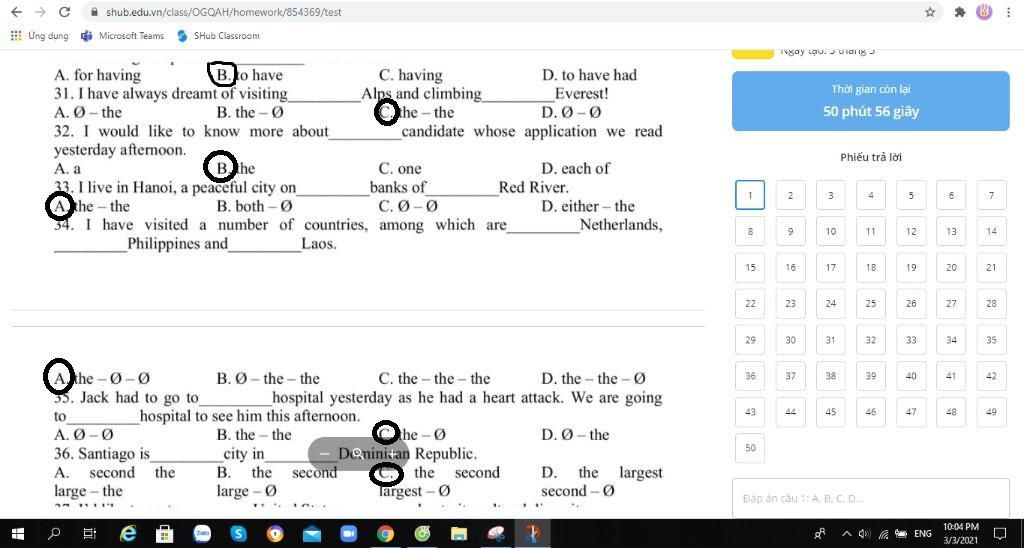Viewport: 1024px width, 548px height.
Task: Open the Microsoft Teams bookmark
Action: click(x=122, y=36)
